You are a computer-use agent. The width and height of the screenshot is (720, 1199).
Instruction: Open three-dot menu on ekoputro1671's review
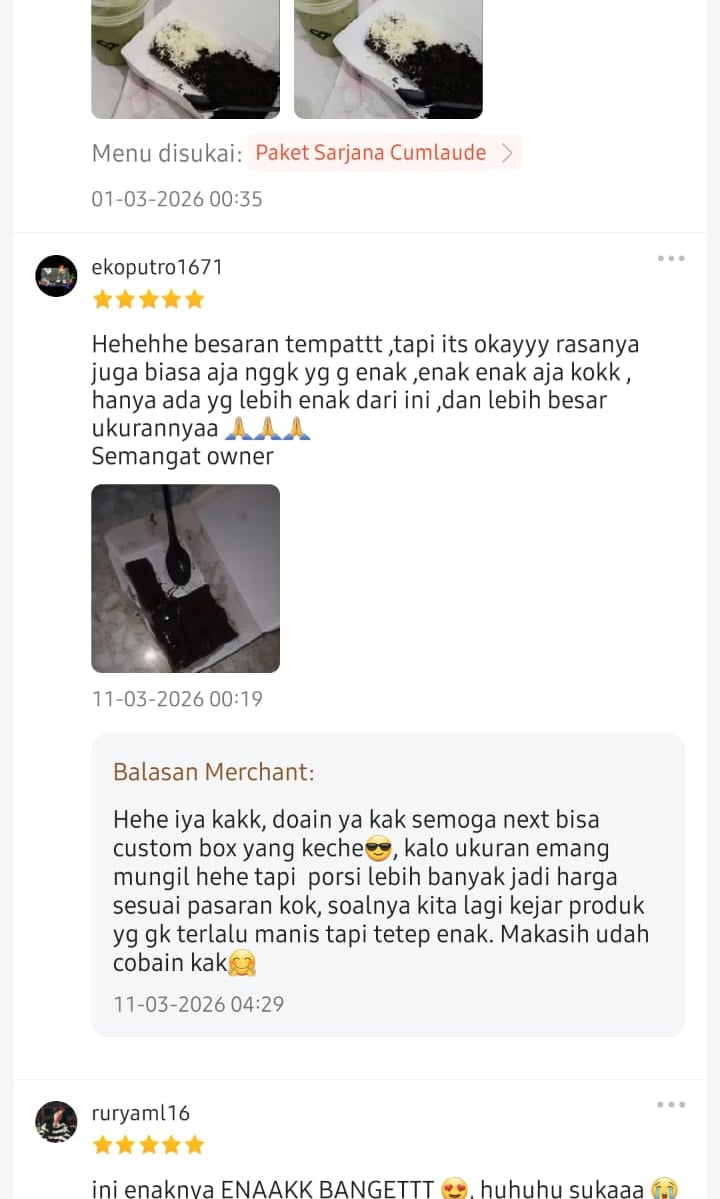point(671,258)
